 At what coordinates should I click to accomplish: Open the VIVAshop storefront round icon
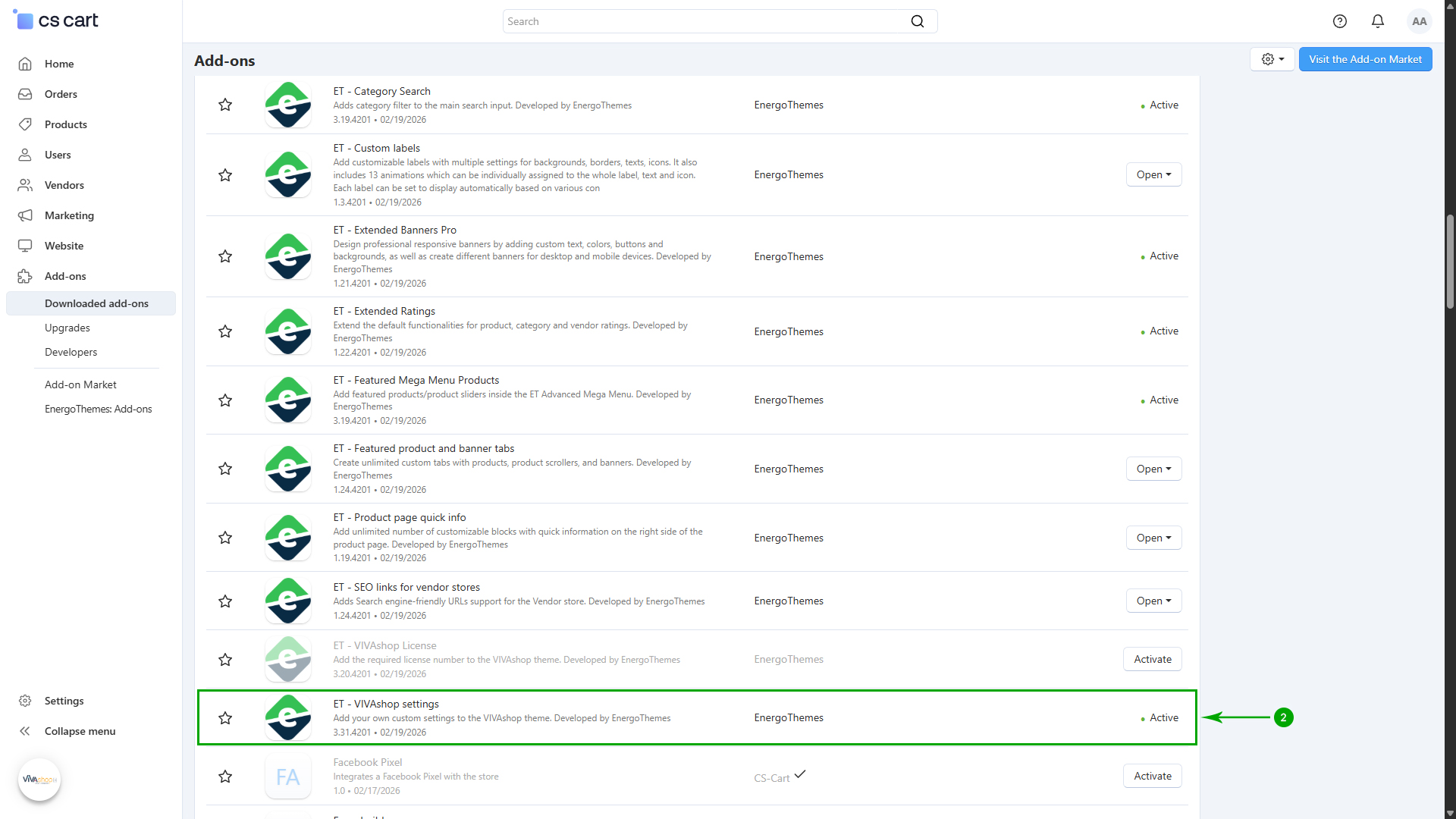[x=39, y=779]
